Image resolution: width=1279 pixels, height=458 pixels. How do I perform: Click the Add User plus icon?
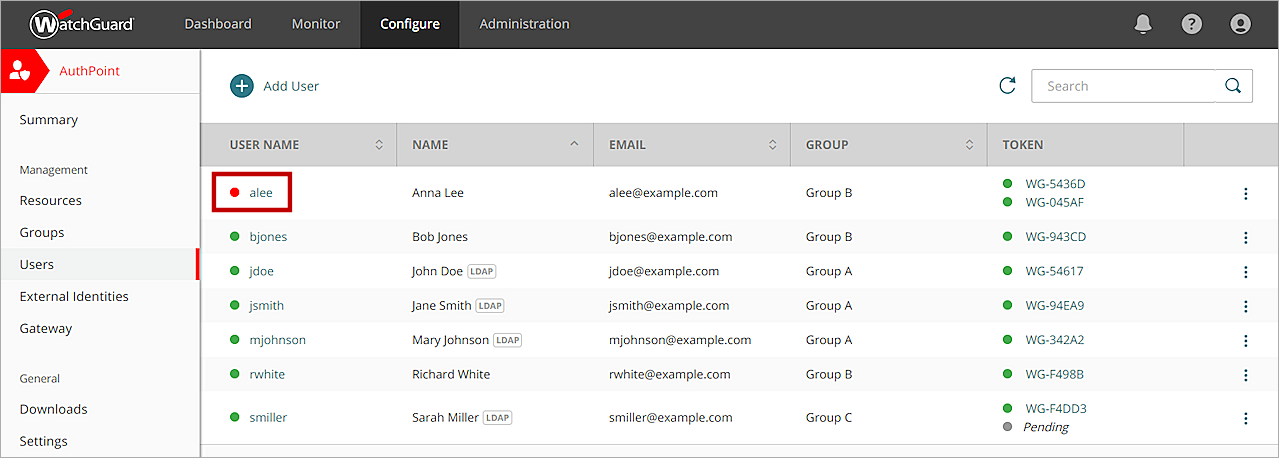pos(242,86)
